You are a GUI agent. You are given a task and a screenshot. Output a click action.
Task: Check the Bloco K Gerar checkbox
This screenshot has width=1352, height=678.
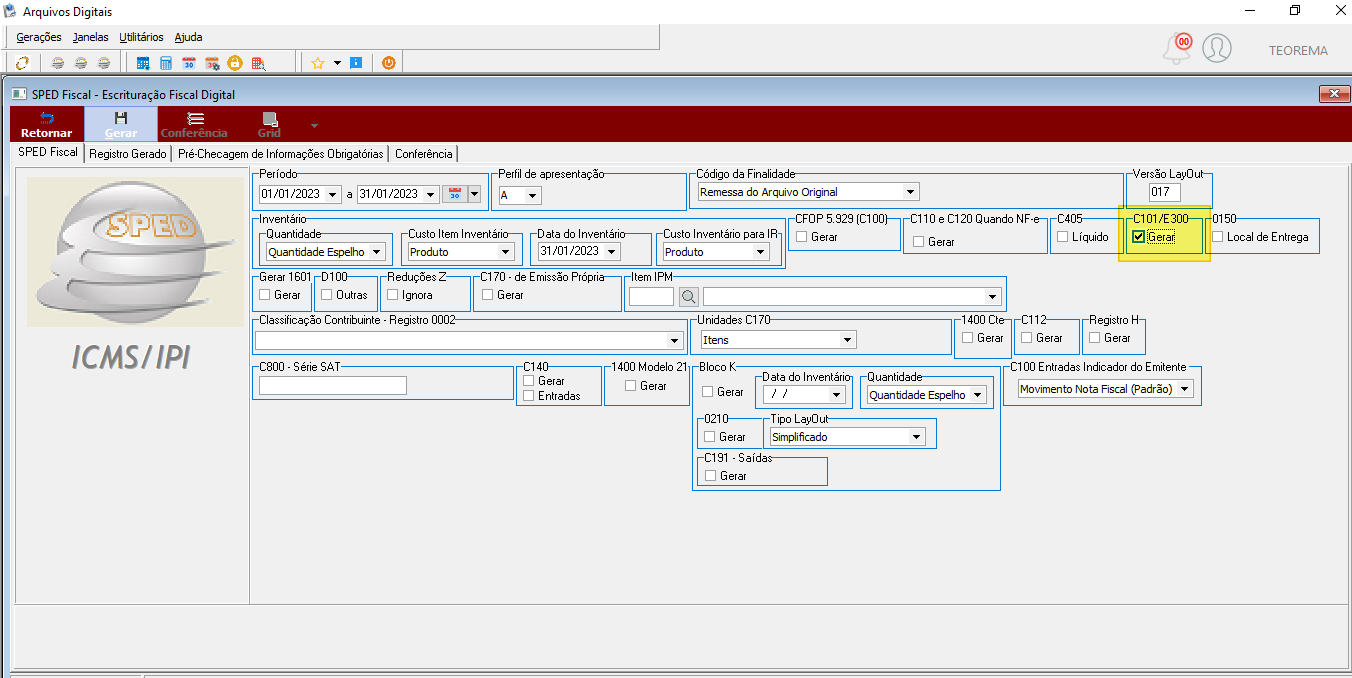[708, 392]
